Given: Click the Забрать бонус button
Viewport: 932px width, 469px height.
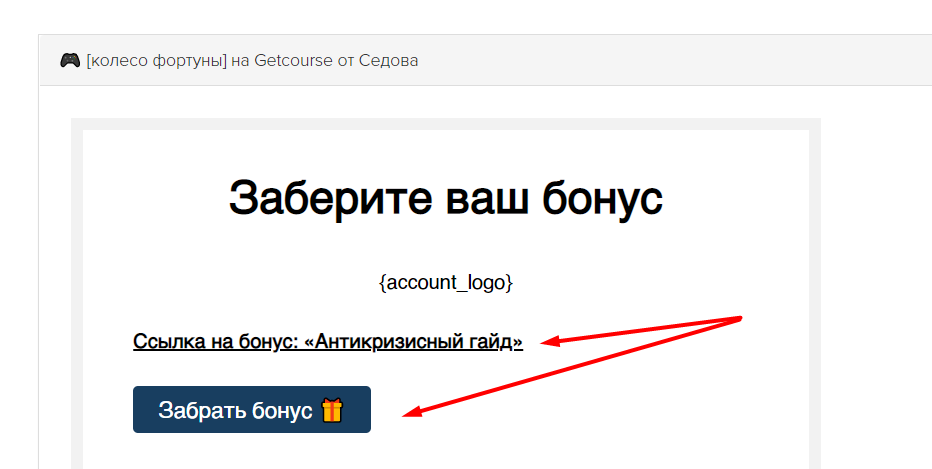Looking at the screenshot, I should [x=251, y=410].
